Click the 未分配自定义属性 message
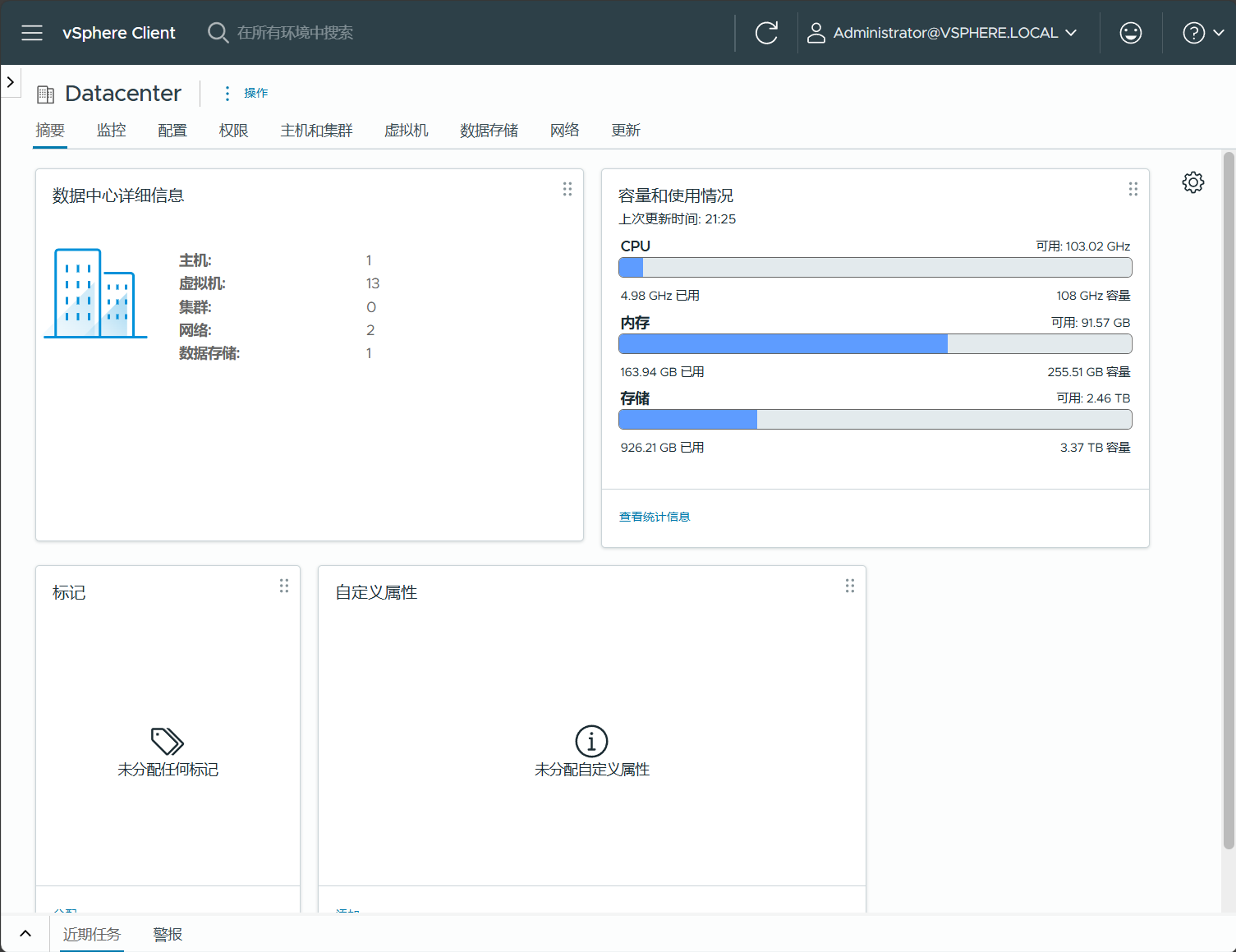Screen dimensions: 1236x952 592,770
